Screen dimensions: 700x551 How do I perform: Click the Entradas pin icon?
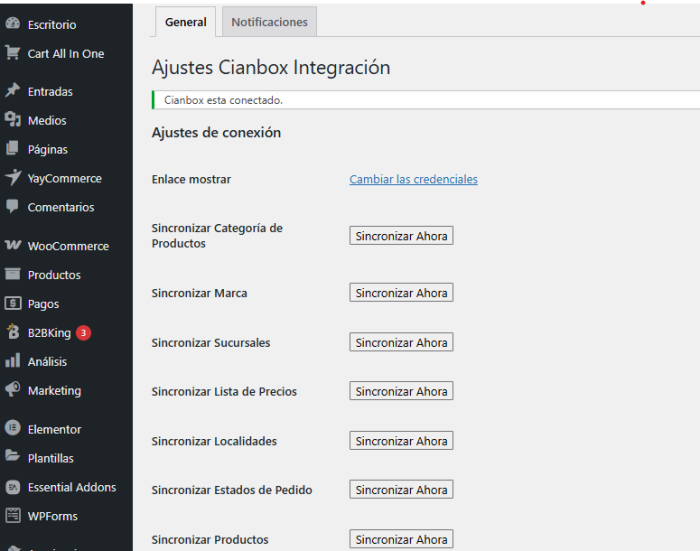12,91
